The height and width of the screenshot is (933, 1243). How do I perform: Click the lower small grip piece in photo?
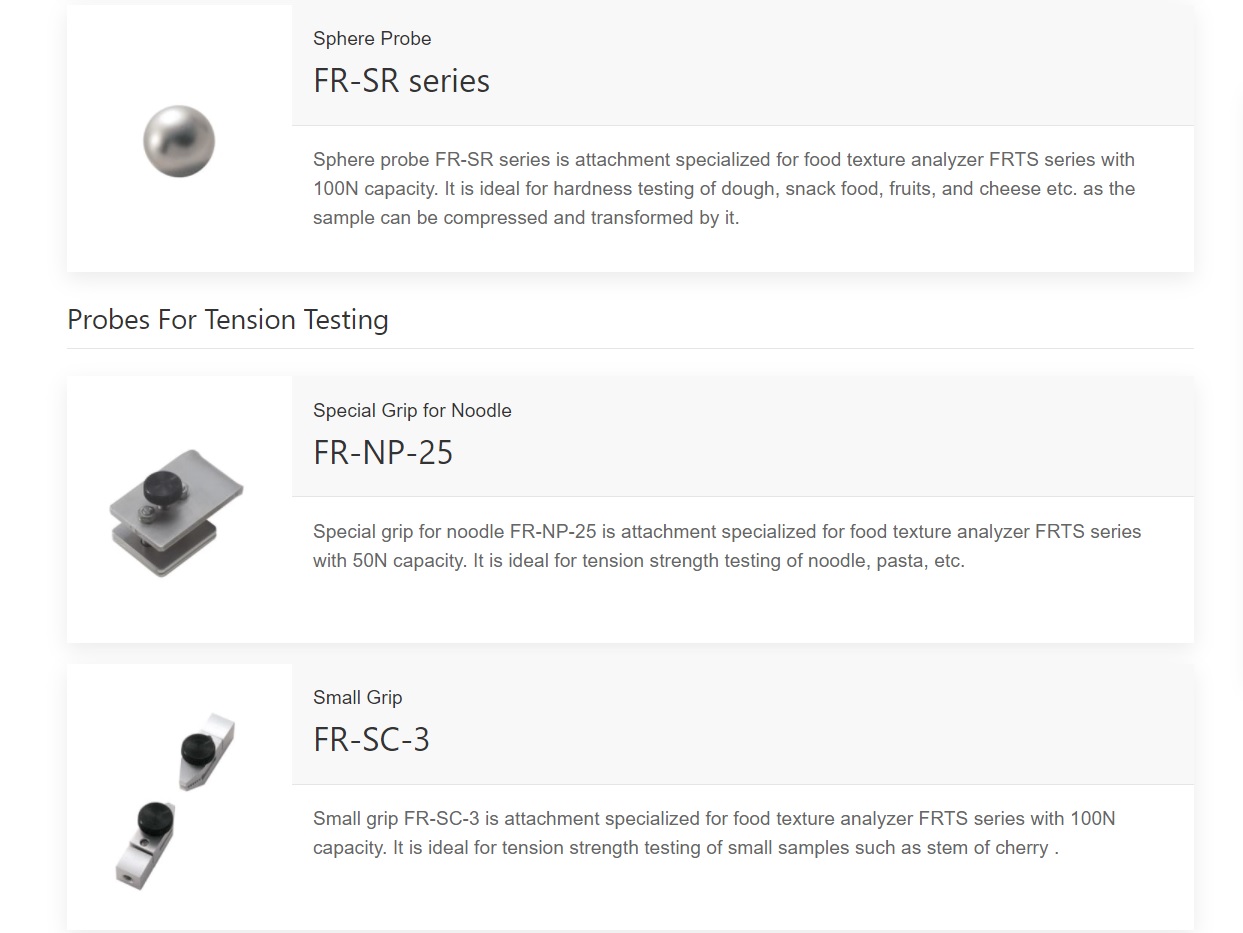(148, 845)
